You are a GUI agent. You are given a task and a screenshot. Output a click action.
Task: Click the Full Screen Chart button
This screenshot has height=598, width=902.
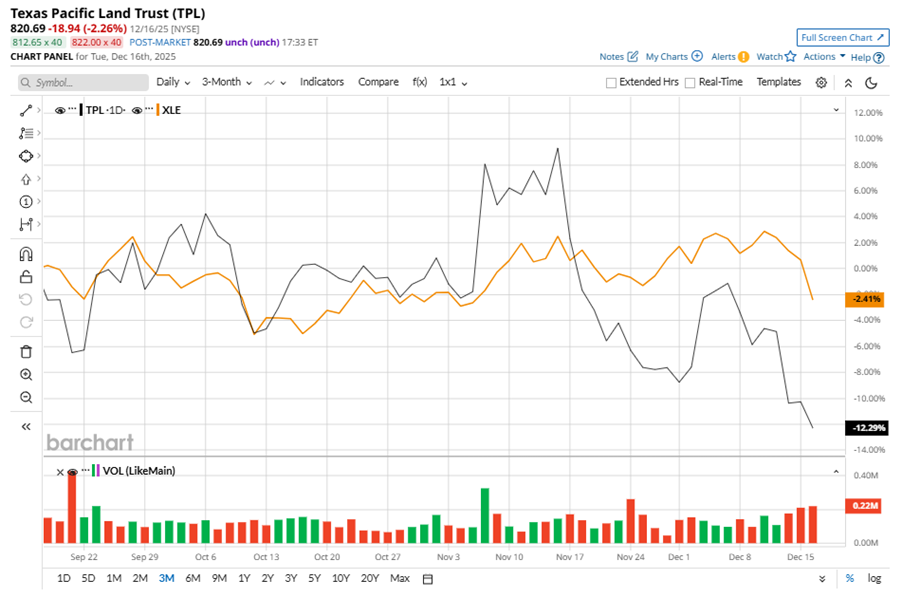[x=843, y=37]
